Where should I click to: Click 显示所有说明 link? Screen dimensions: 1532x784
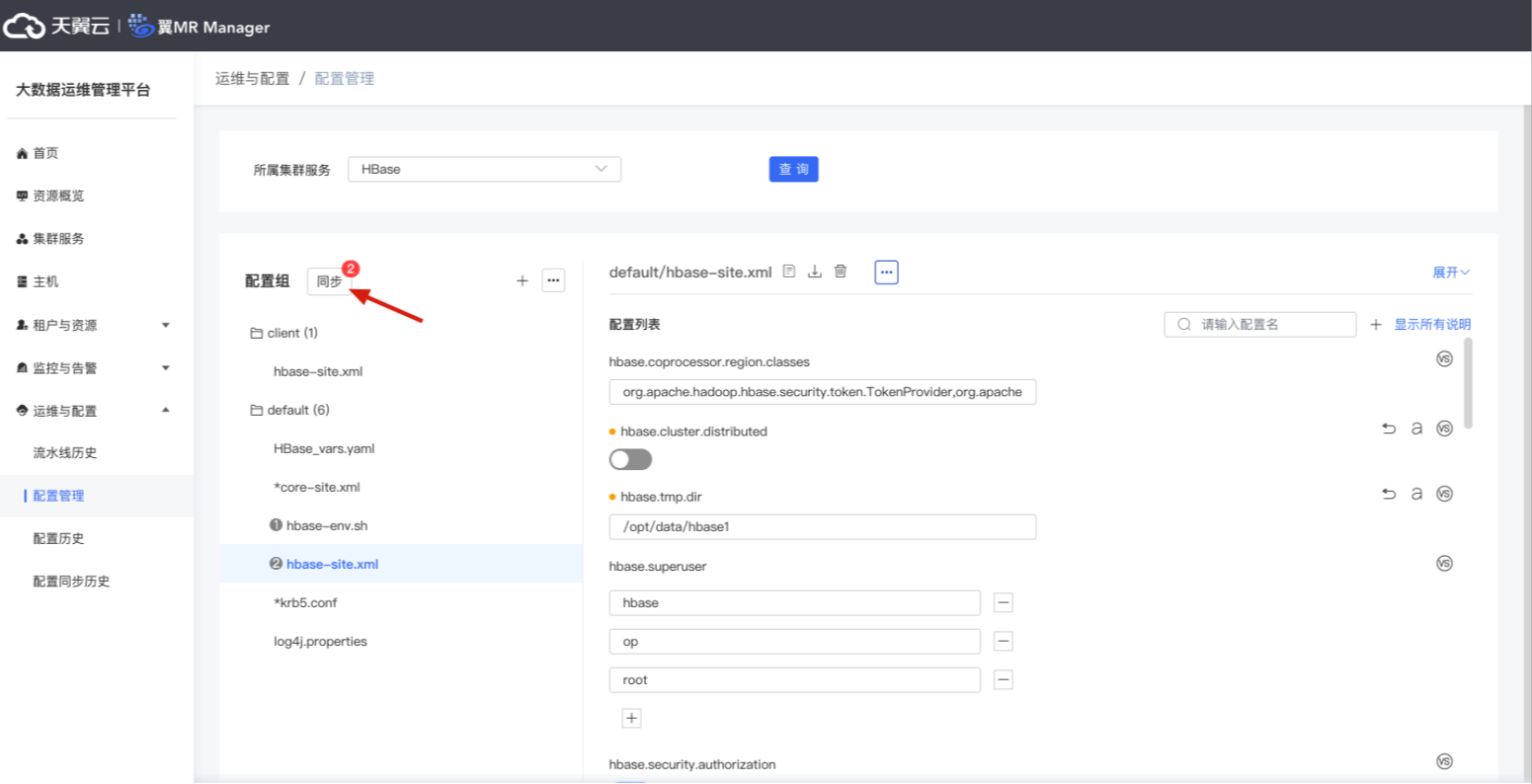coord(1432,325)
